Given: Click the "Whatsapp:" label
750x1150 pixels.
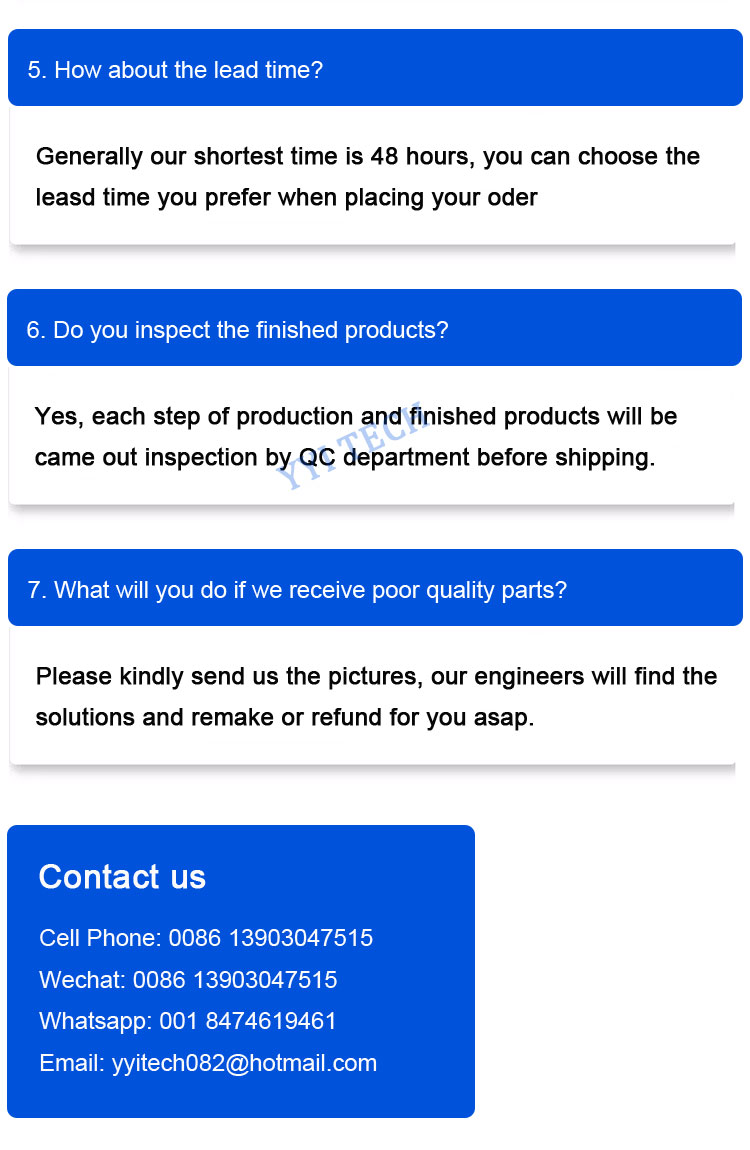Looking at the screenshot, I should 96,1021.
